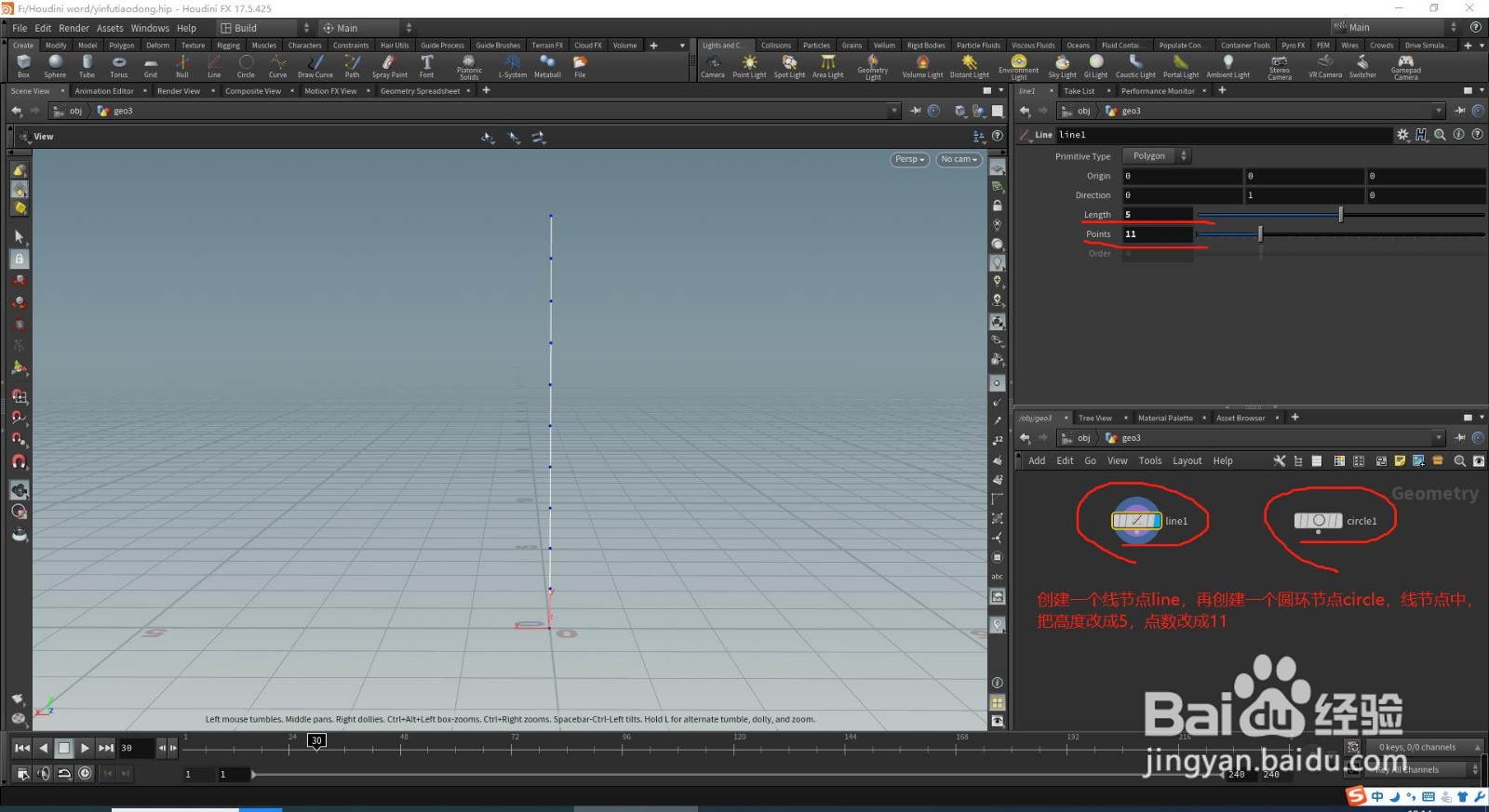Select the Grid shelf tool
Viewport: 1489px width, 812px height.
click(x=150, y=66)
